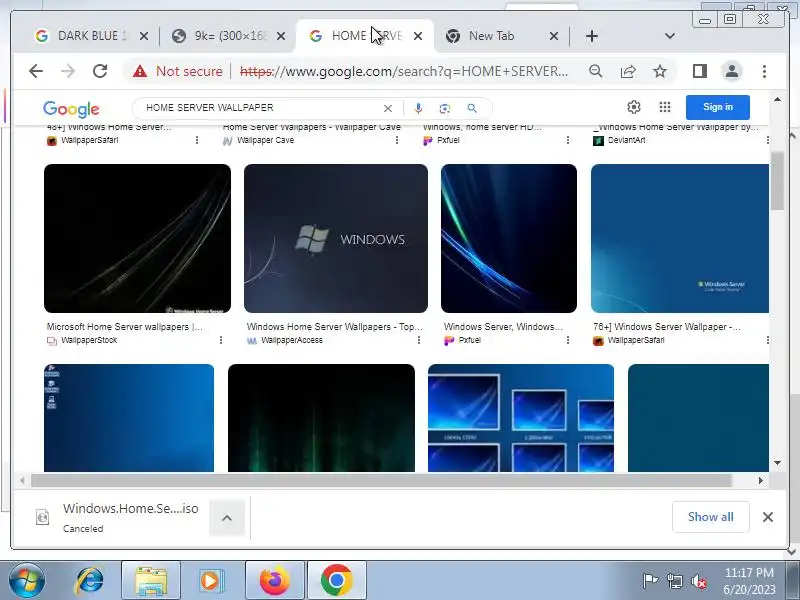This screenshot has height=600, width=800.
Task: Open Windows Explorer from taskbar
Action: pyautogui.click(x=151, y=580)
